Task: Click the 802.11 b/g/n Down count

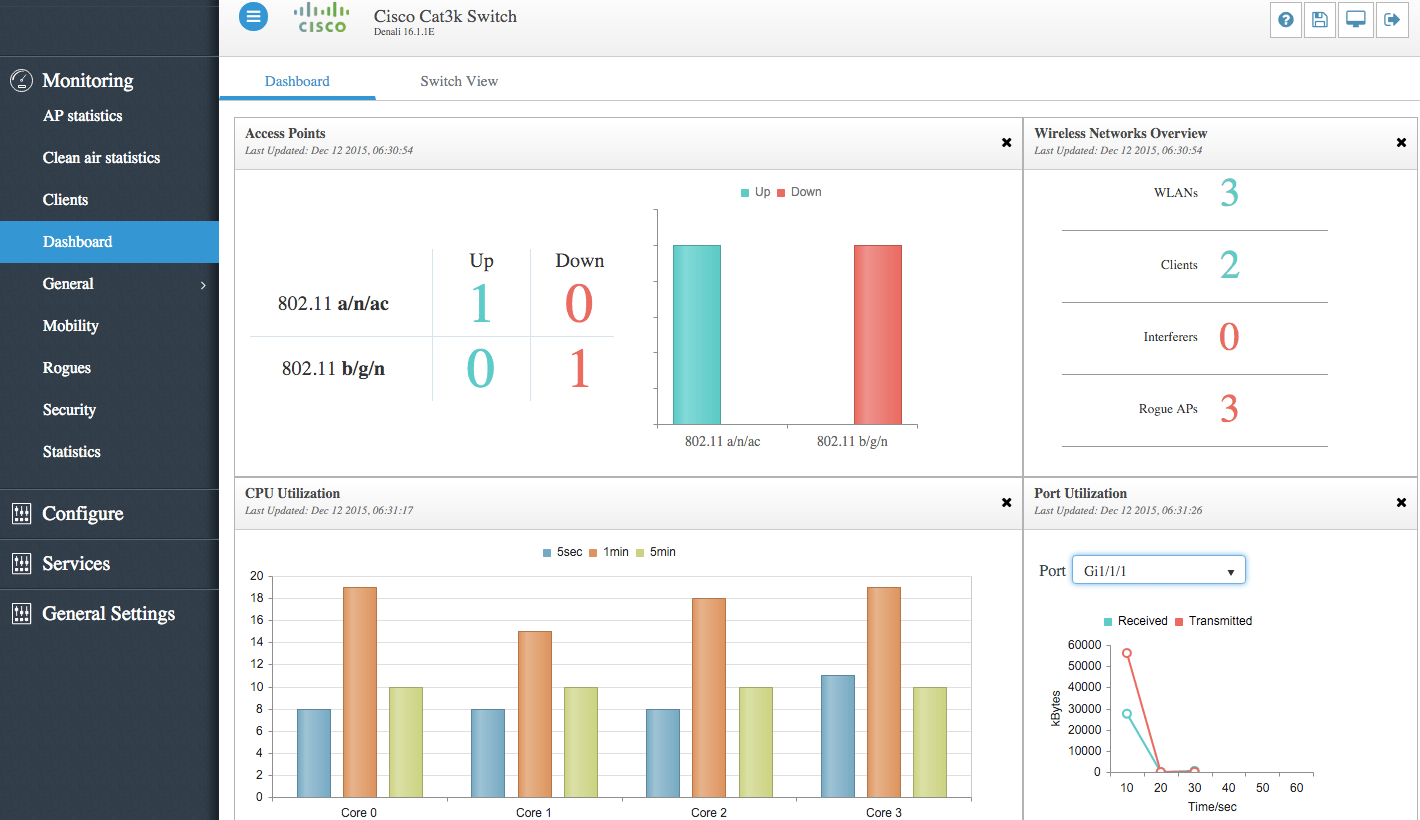Action: click(x=579, y=368)
